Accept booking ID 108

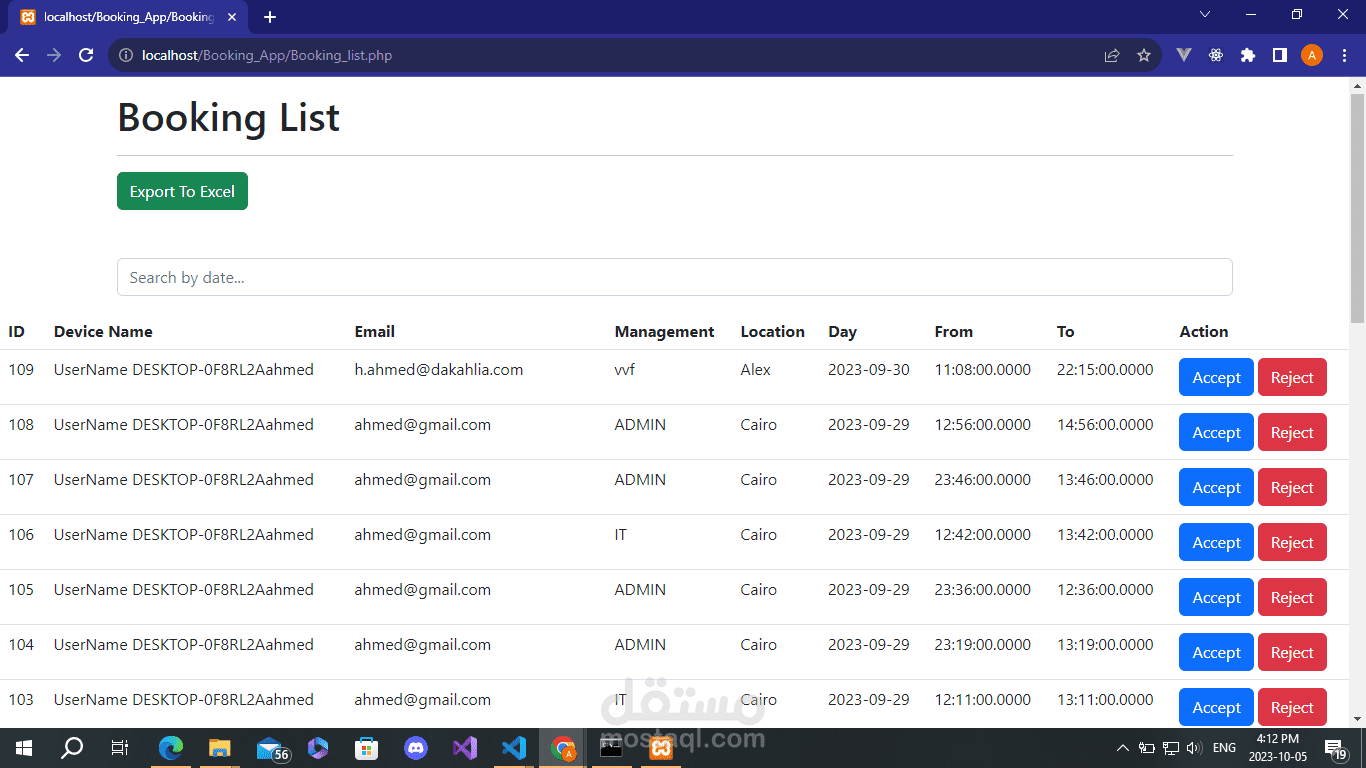(1216, 432)
